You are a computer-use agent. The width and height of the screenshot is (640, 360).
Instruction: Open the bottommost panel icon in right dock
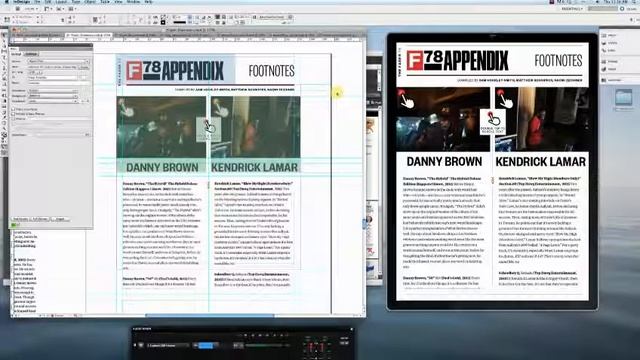click(x=611, y=80)
